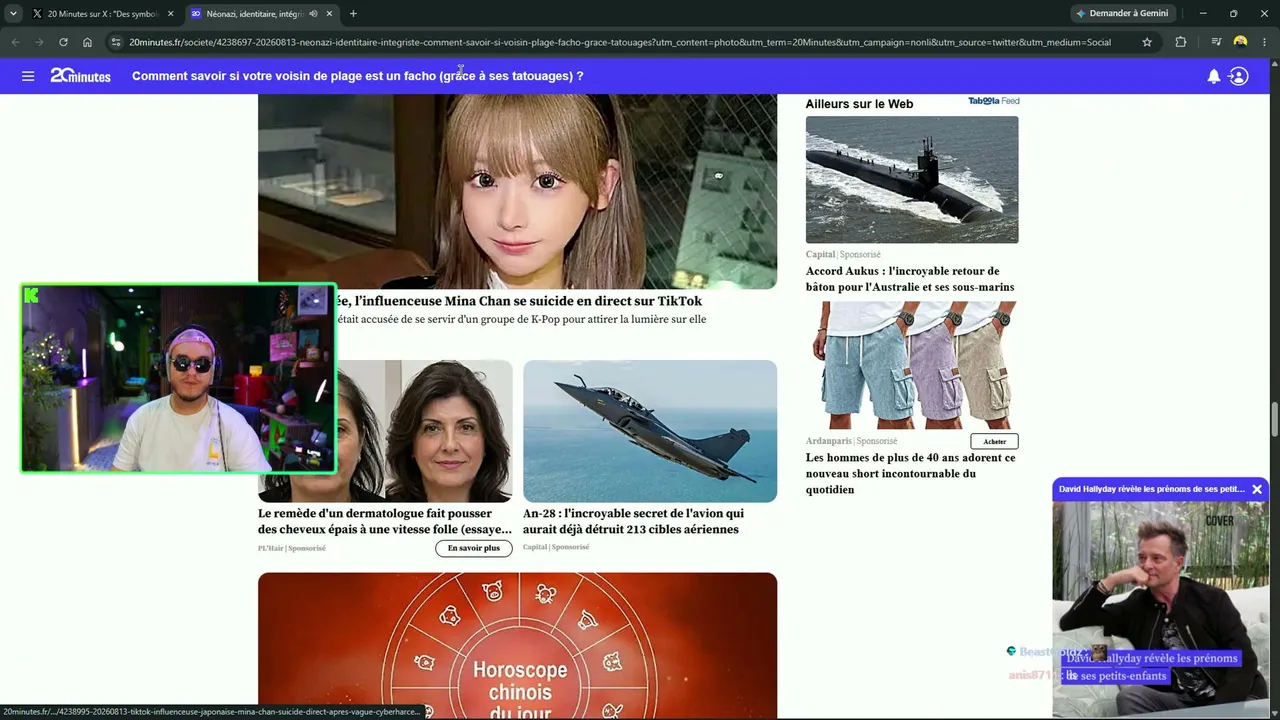
Task: Open the dermatologist hair remedy image
Action: point(424,431)
